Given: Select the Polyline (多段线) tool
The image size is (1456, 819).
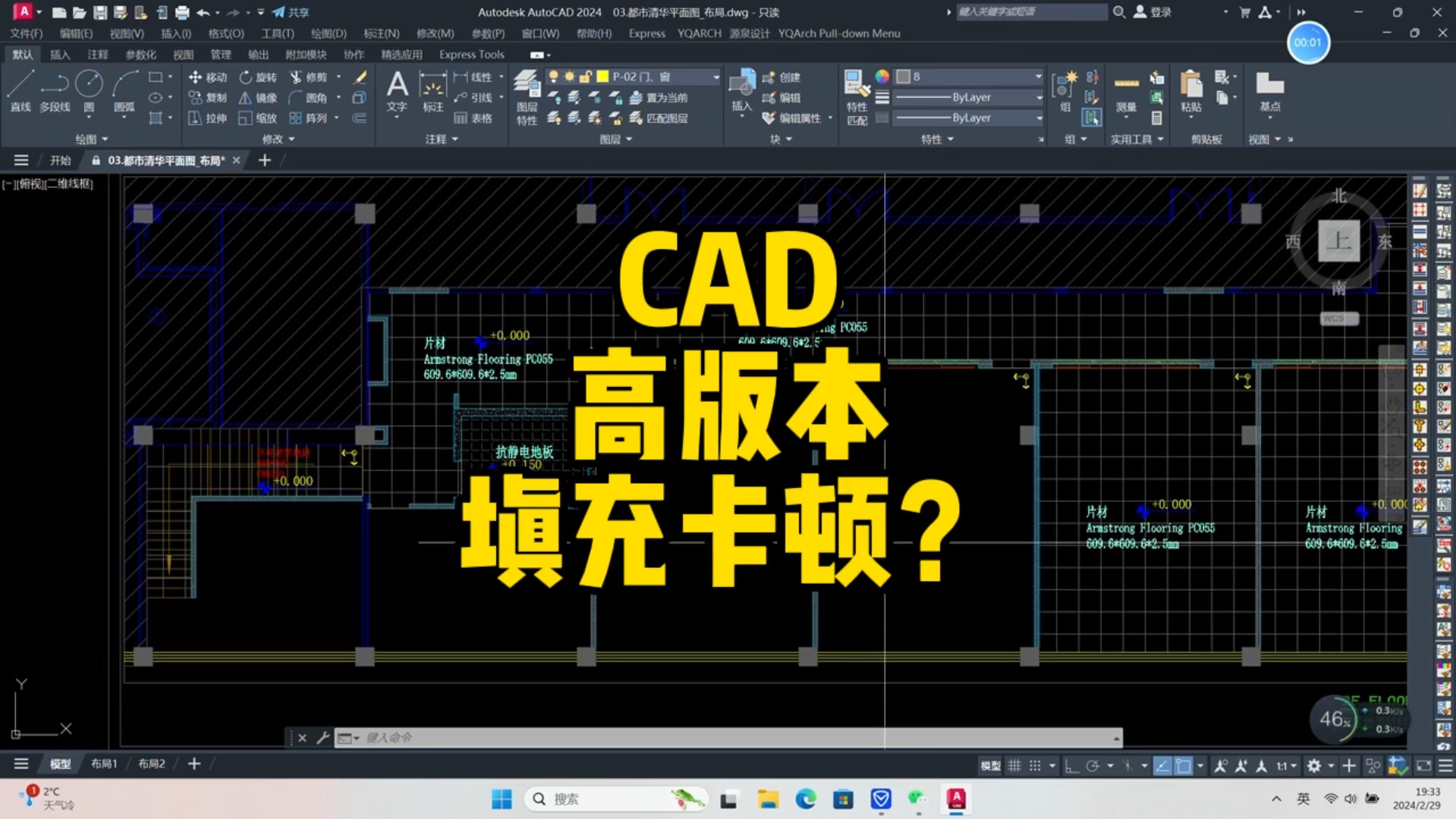Looking at the screenshot, I should pyautogui.click(x=55, y=90).
